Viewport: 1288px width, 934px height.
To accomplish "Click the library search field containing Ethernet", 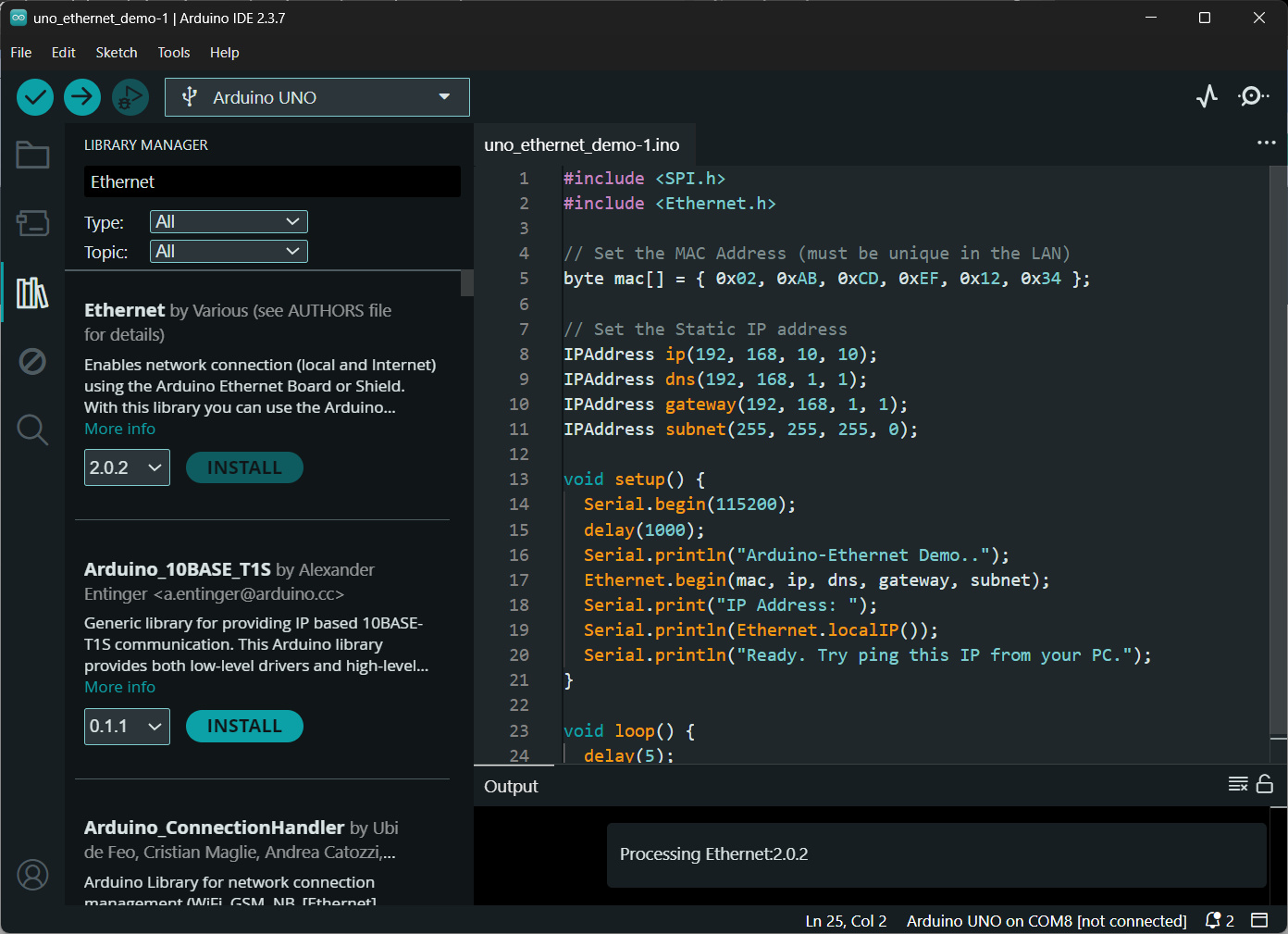I will (271, 182).
